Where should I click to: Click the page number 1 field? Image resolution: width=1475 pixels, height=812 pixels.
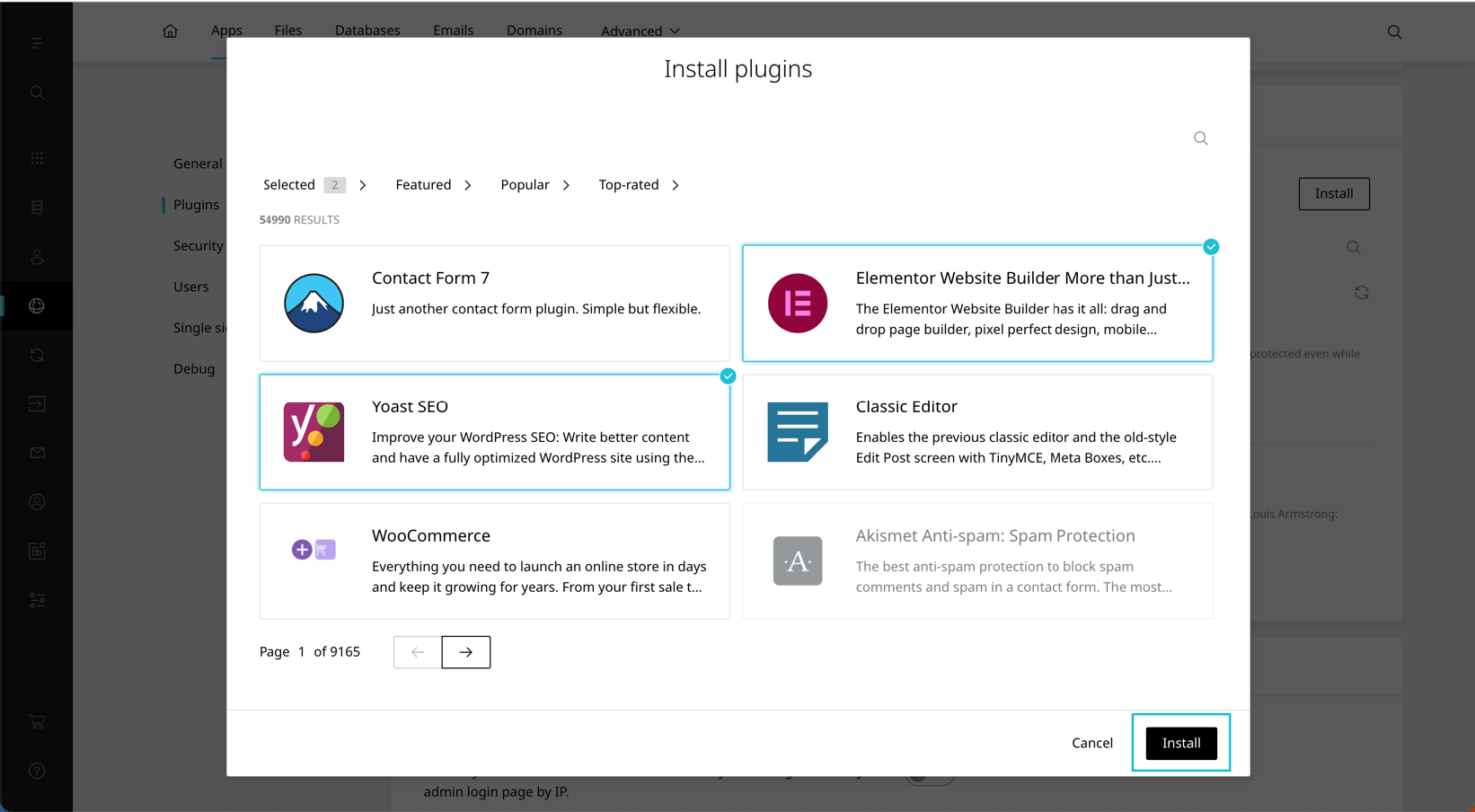coord(302,652)
